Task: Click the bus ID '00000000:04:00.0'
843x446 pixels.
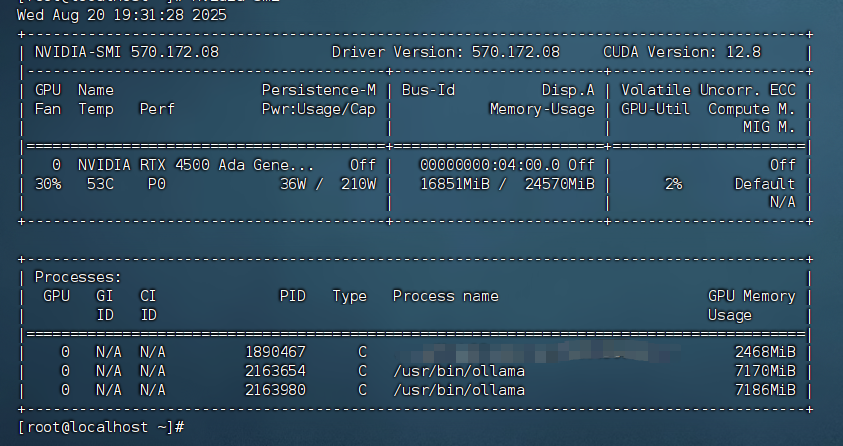Action: [490, 165]
